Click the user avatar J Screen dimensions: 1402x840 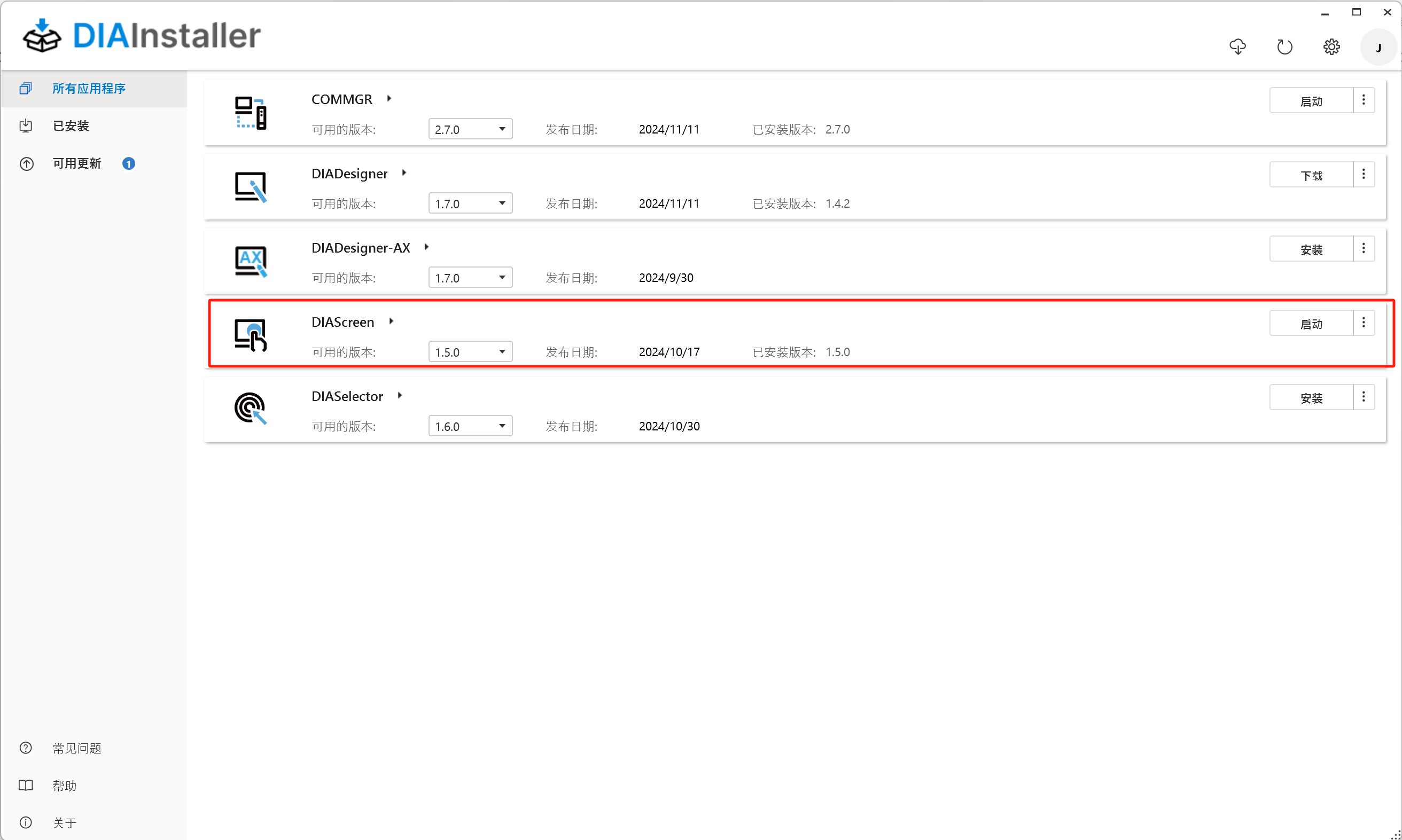[x=1378, y=48]
